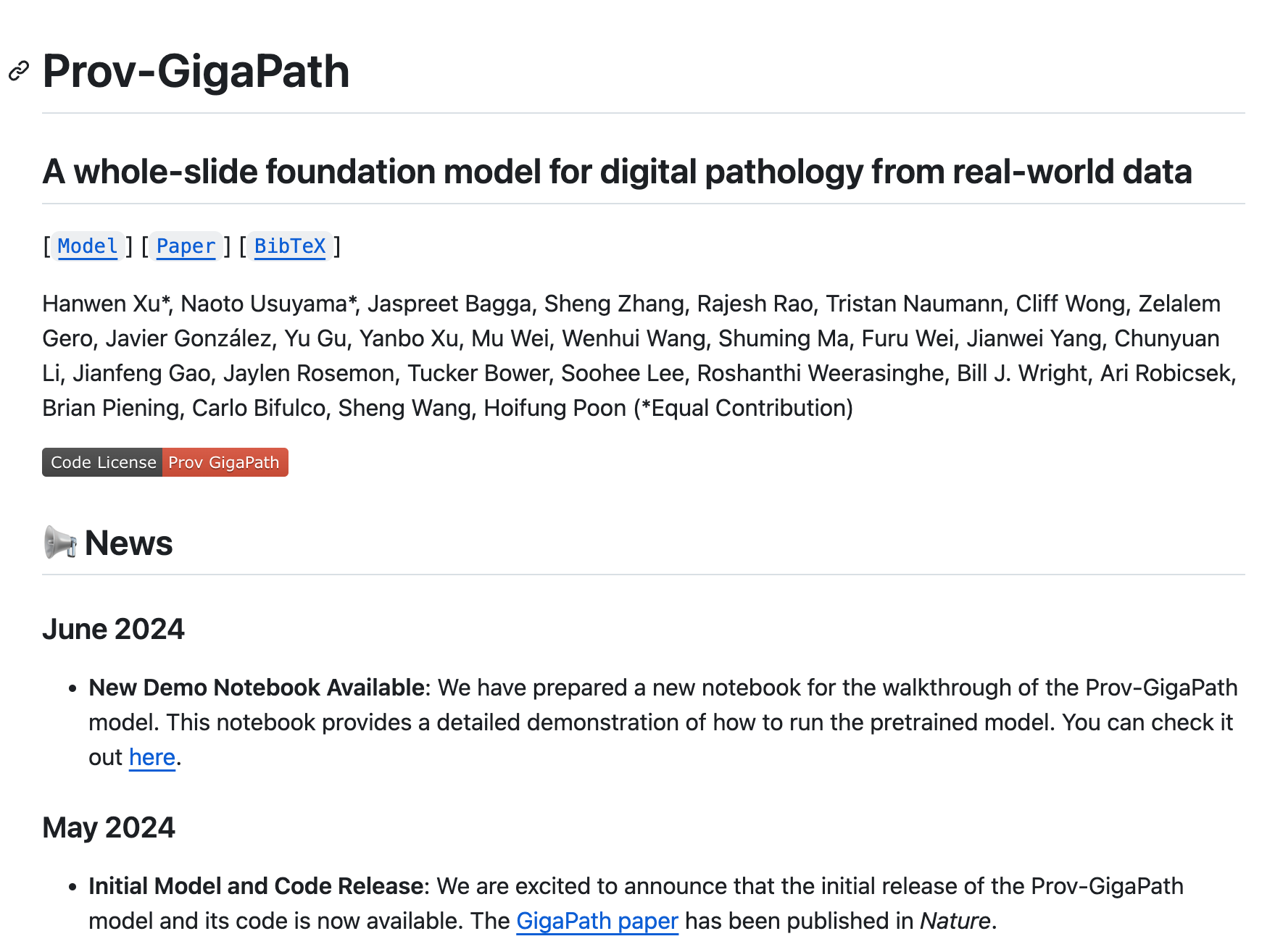Open the Paper link
1283x952 pixels.
pyautogui.click(x=186, y=246)
